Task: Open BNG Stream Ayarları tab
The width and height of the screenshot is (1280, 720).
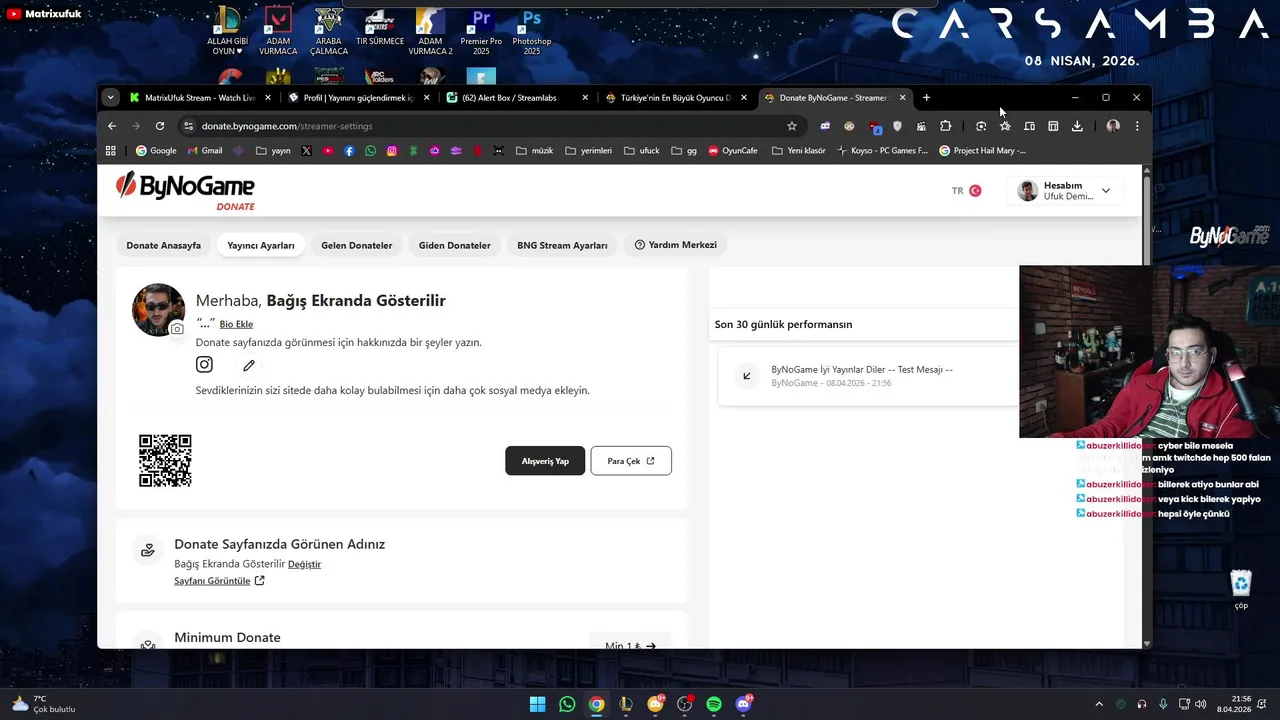Action: coord(562,245)
